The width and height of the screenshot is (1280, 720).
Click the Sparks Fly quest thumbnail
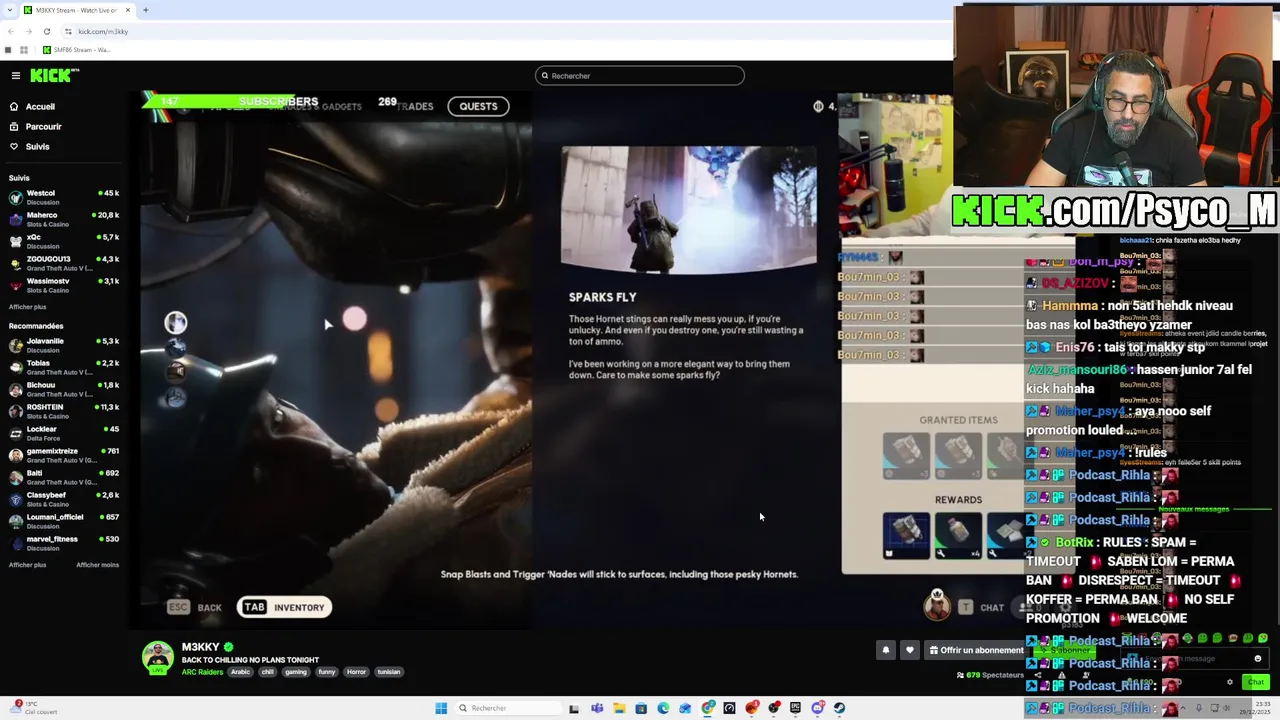pyautogui.click(x=688, y=211)
